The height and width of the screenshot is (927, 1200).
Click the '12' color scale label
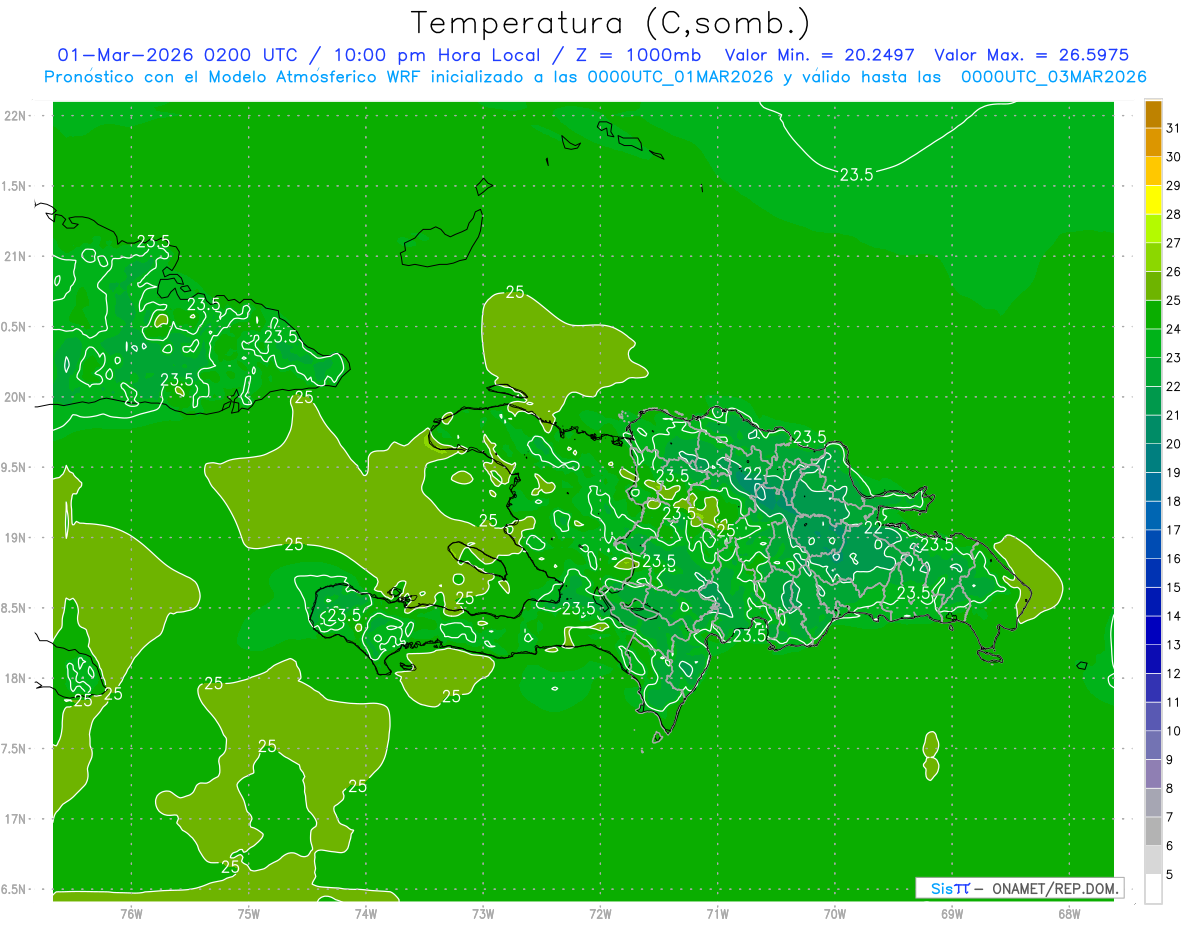pyautogui.click(x=1174, y=674)
